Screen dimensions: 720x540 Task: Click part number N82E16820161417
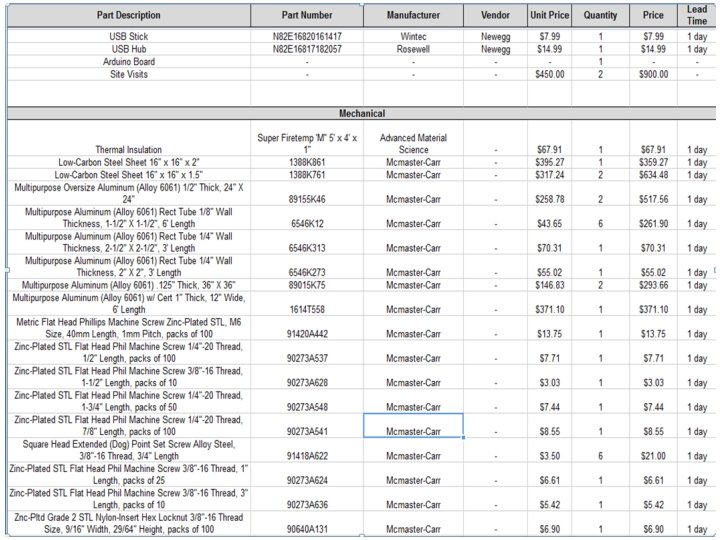tap(307, 36)
